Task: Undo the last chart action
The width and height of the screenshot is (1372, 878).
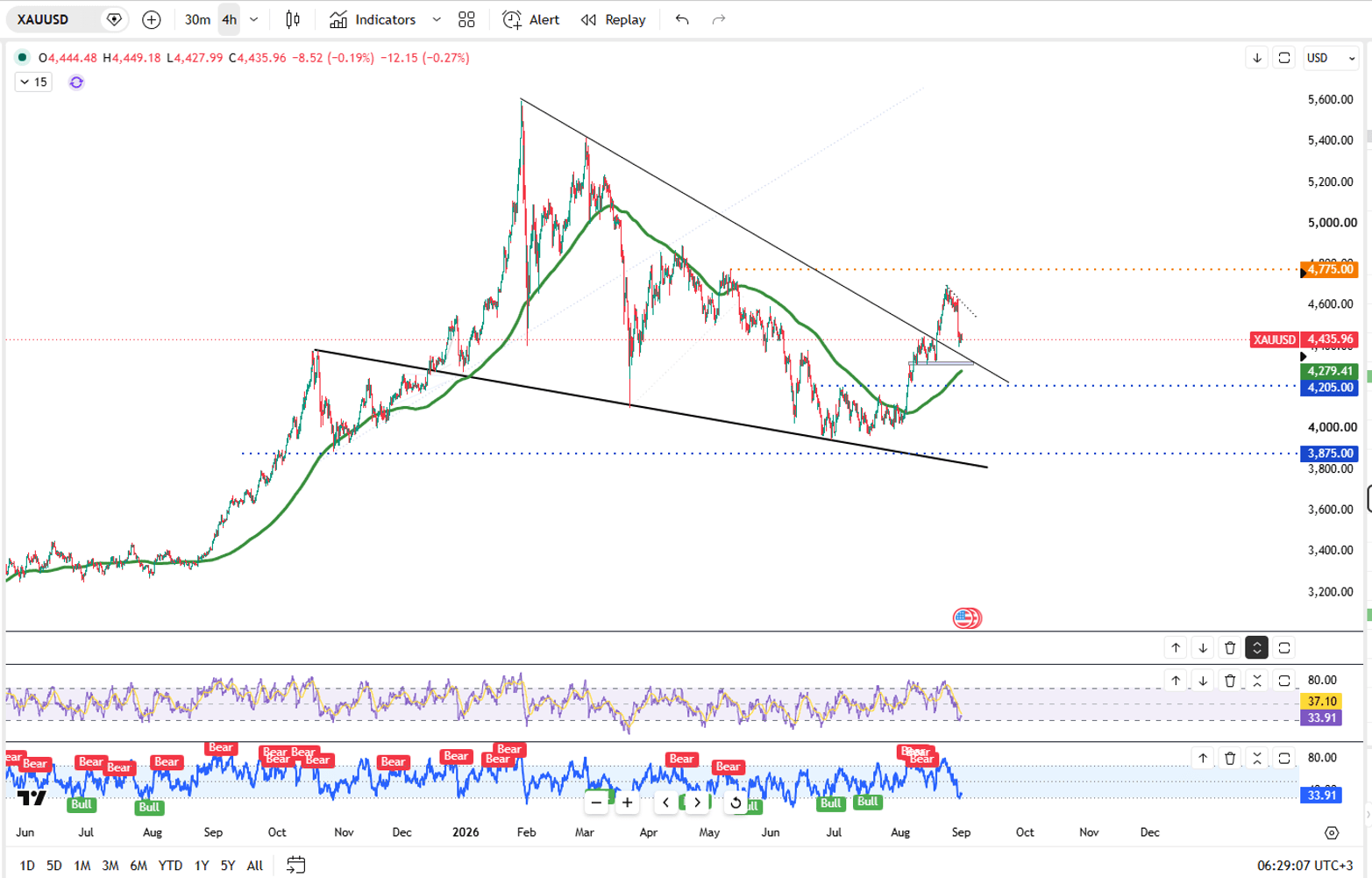Action: (682, 19)
